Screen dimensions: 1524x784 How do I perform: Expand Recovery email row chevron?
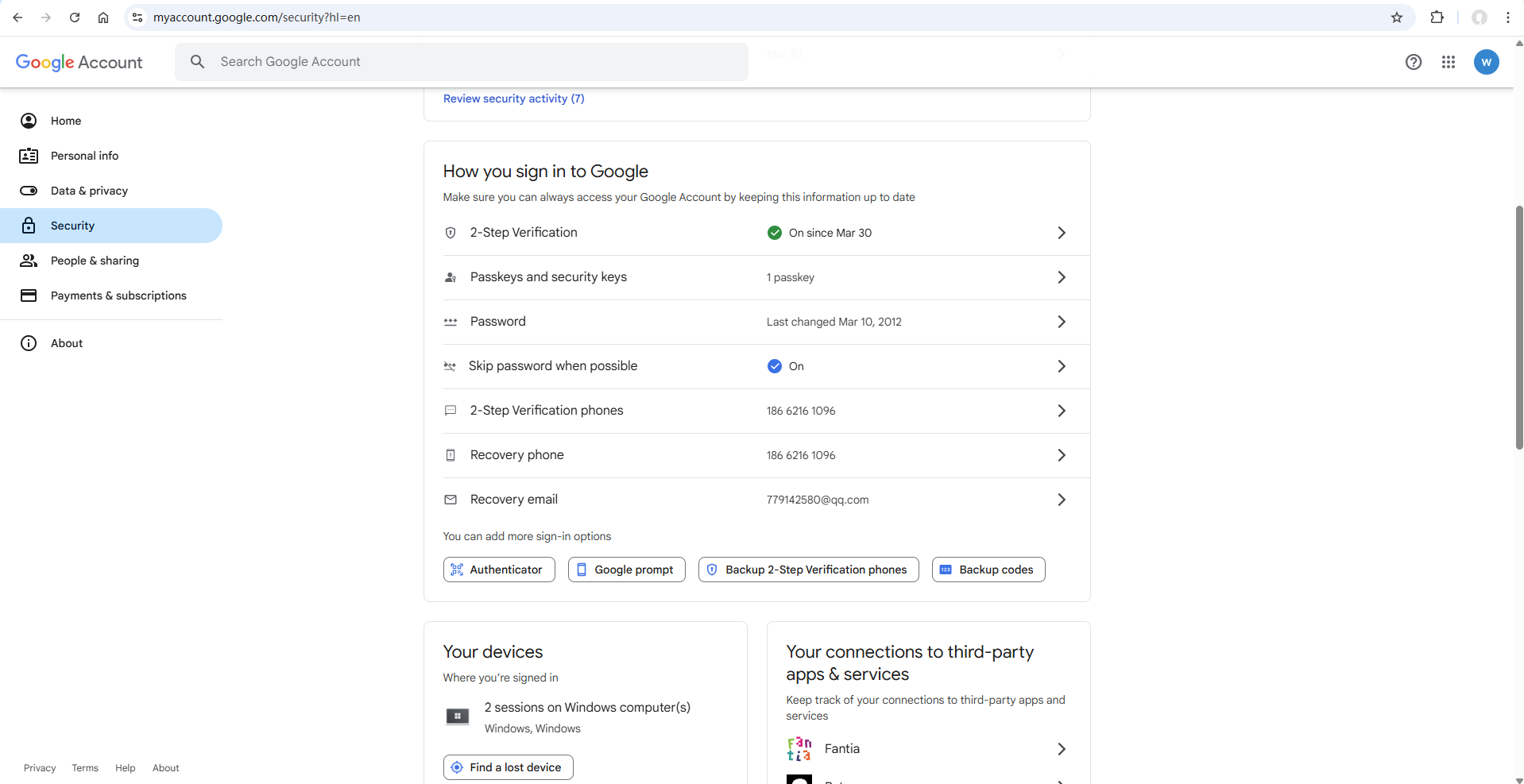pyautogui.click(x=1061, y=500)
